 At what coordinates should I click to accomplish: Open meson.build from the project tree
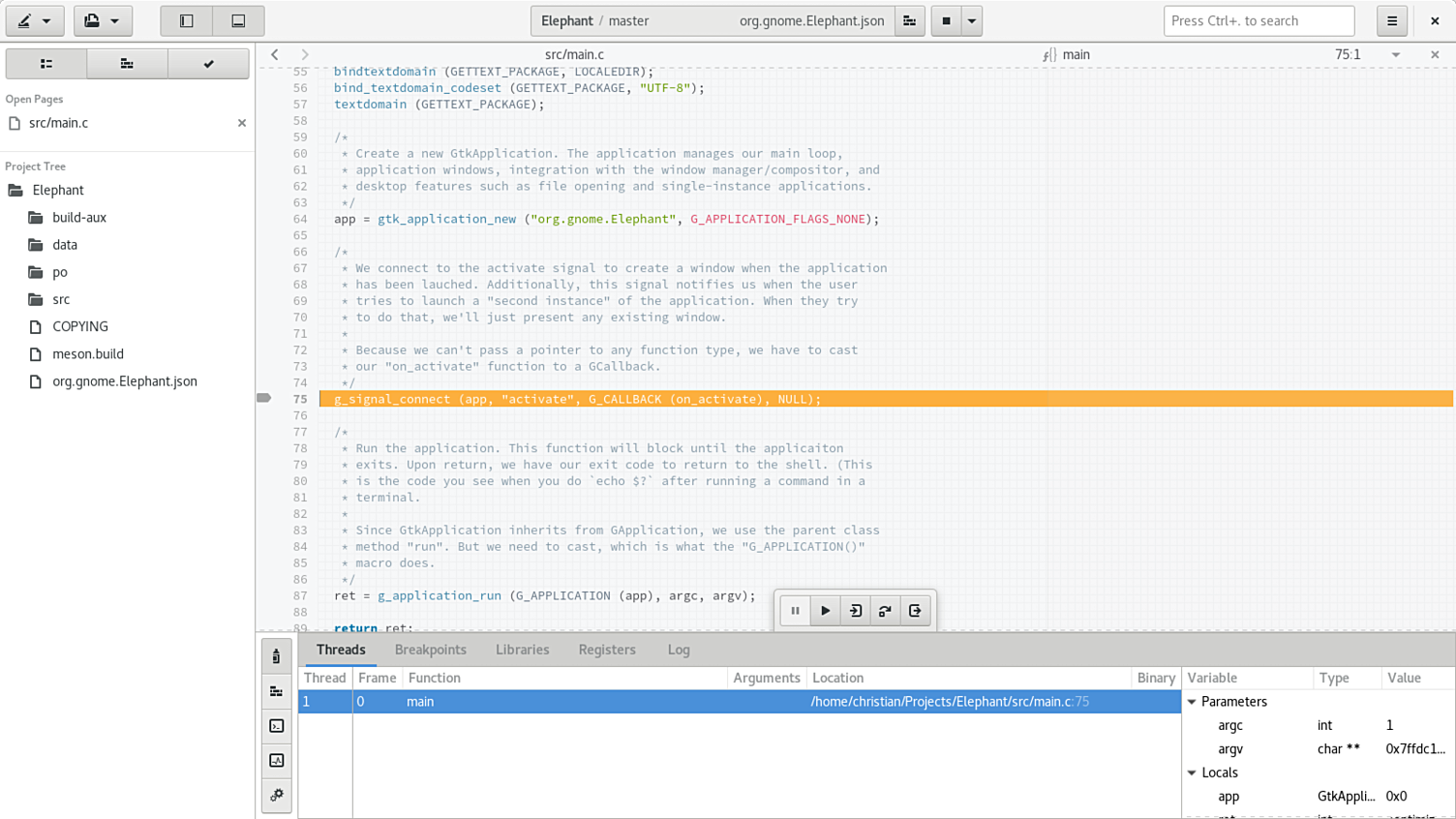pyautogui.click(x=88, y=354)
